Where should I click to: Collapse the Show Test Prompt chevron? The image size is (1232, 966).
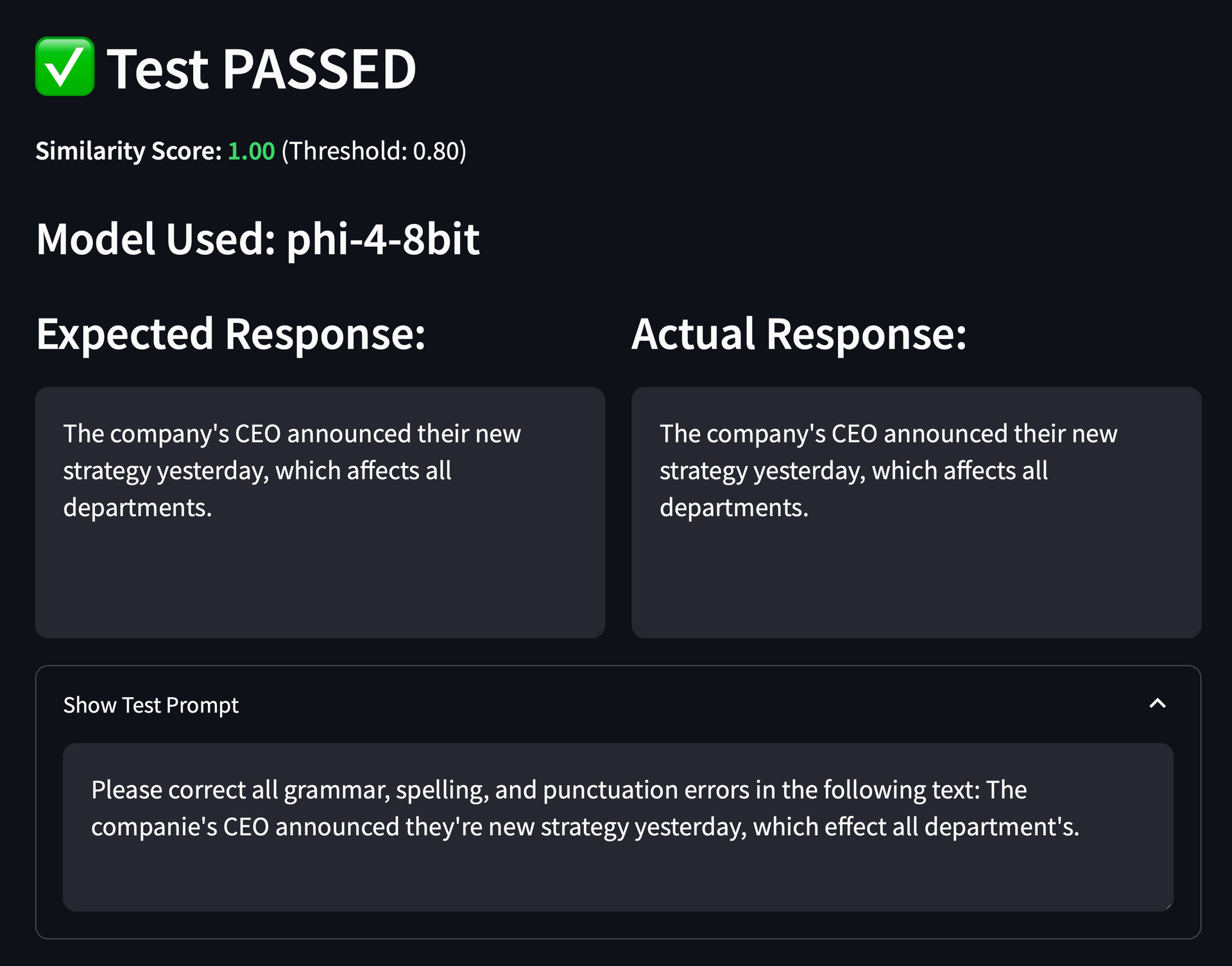(x=1157, y=704)
